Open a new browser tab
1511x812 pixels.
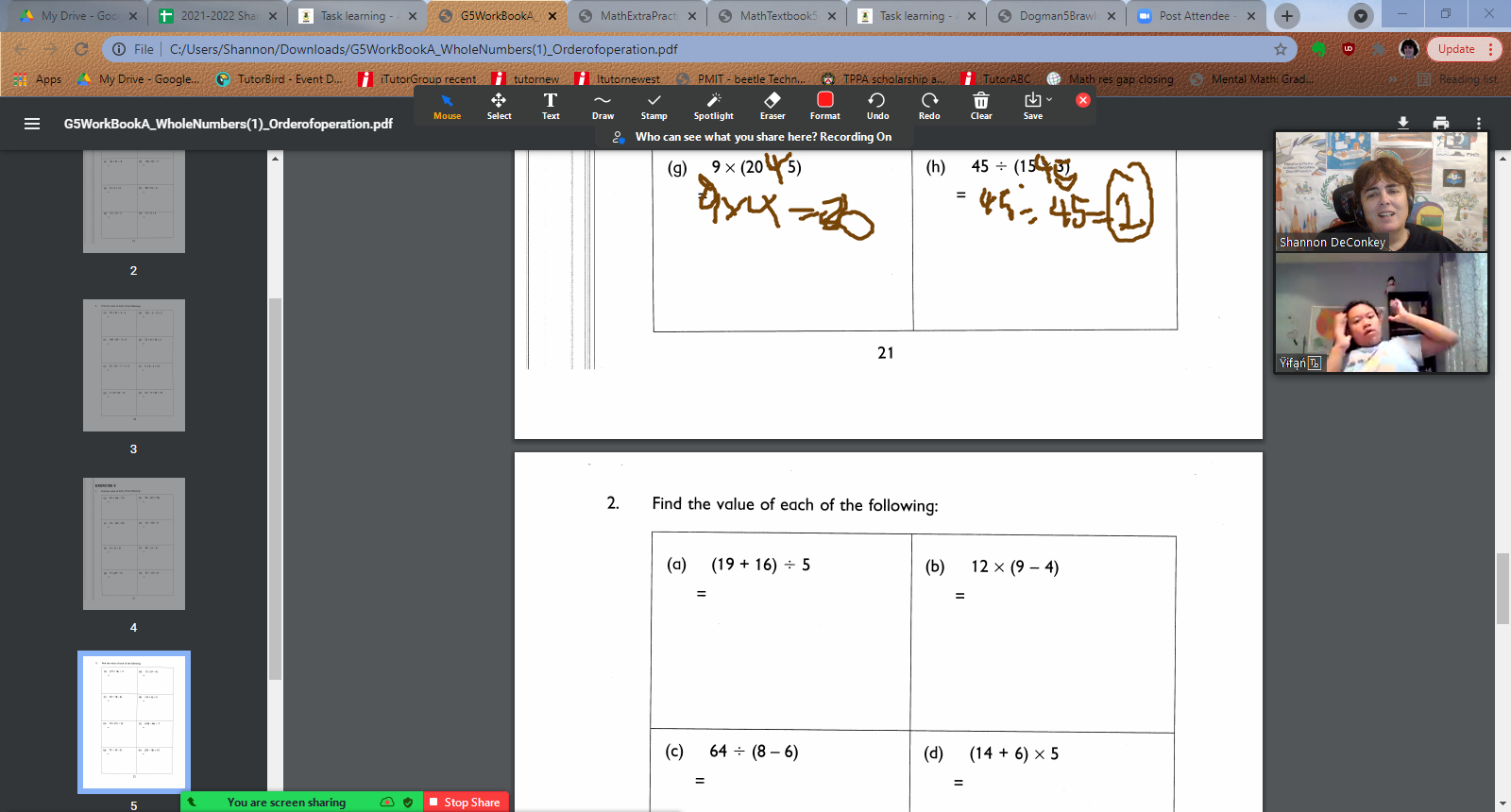pyautogui.click(x=1287, y=16)
